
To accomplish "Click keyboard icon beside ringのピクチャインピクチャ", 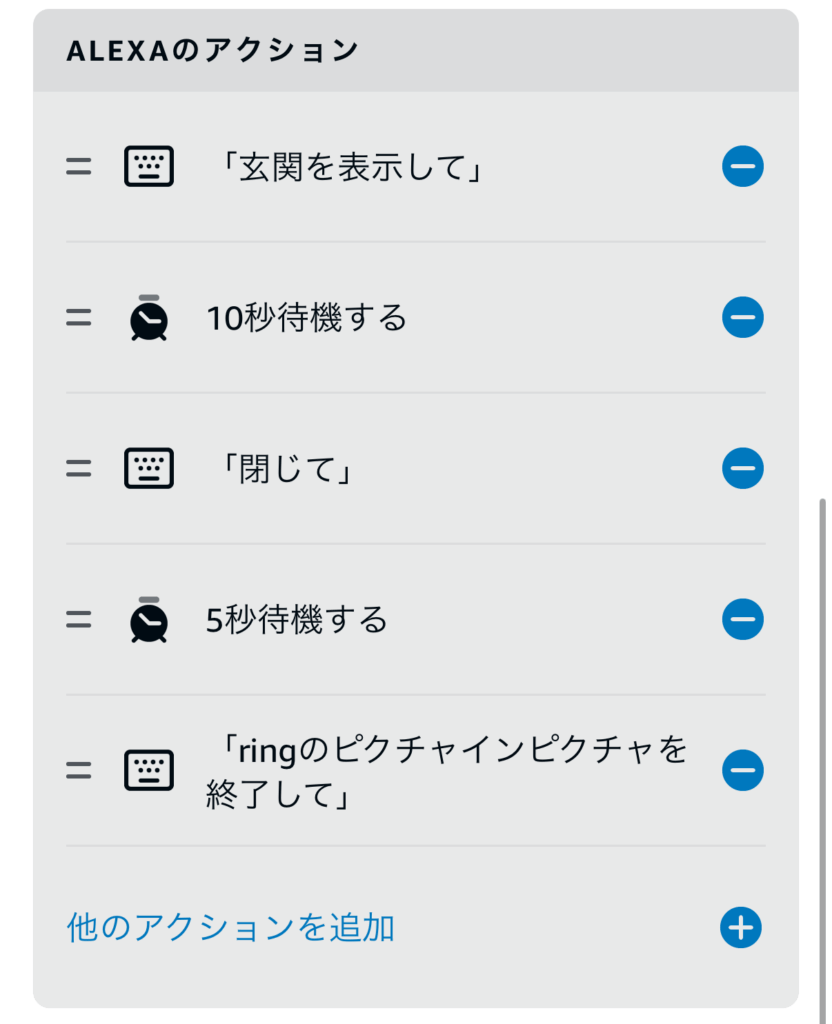I will pyautogui.click(x=149, y=770).
